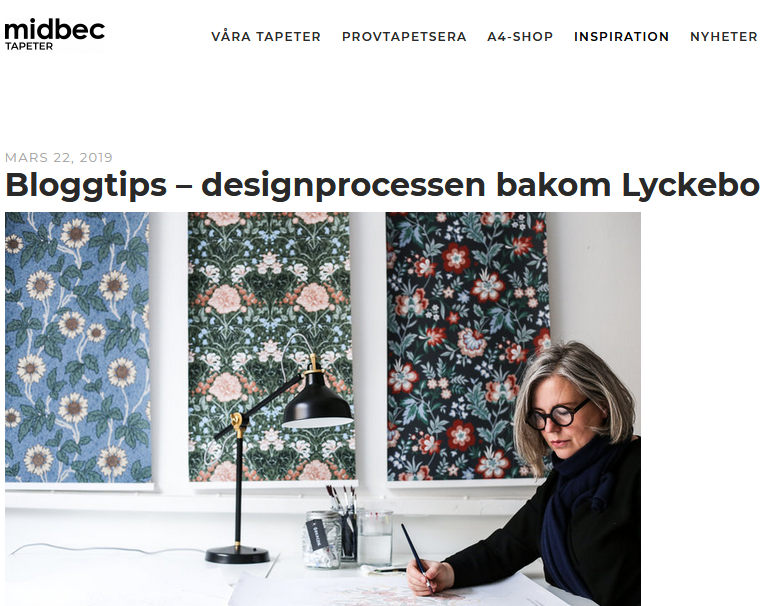Go to the PROVTAPETSERA page
Image resolution: width=769 pixels, height=606 pixels.
point(404,37)
